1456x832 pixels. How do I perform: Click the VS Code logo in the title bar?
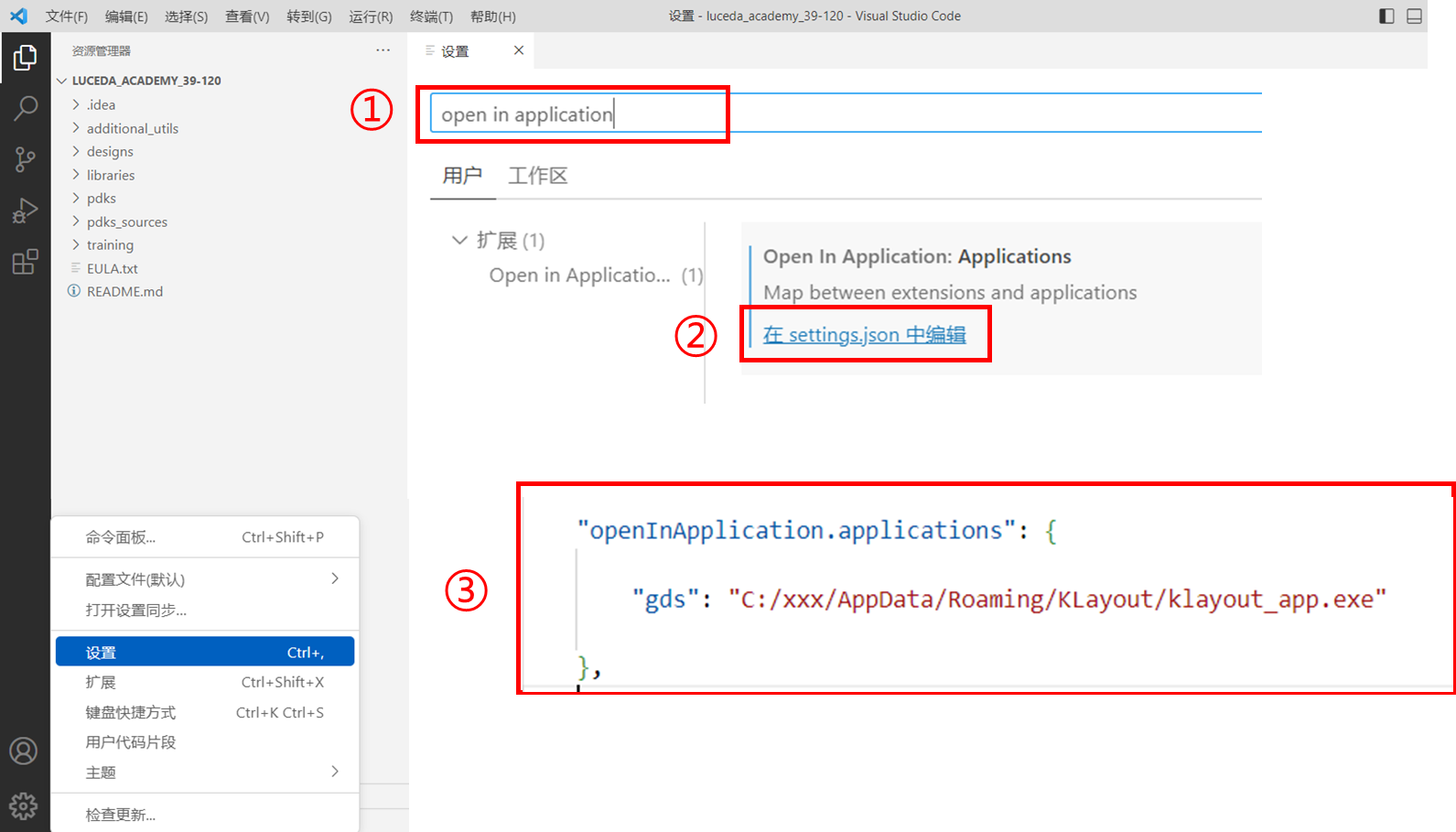click(x=18, y=16)
